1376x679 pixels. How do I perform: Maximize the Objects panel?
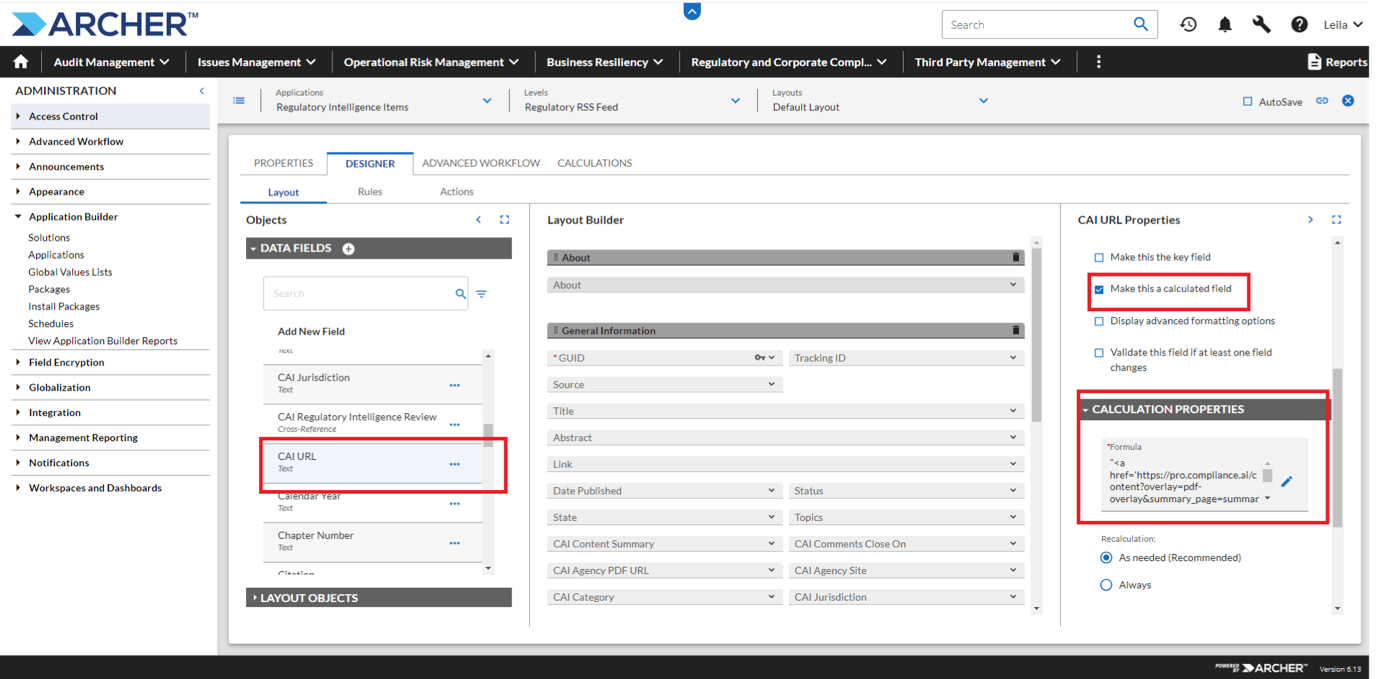click(505, 220)
